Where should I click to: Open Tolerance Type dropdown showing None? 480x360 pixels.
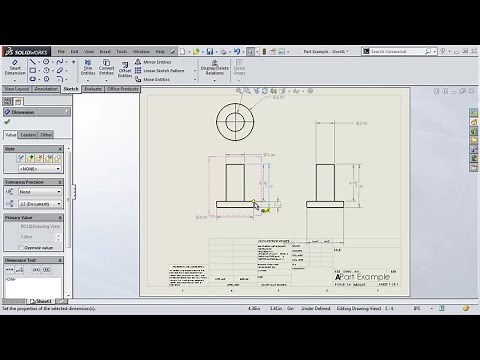coord(40,192)
